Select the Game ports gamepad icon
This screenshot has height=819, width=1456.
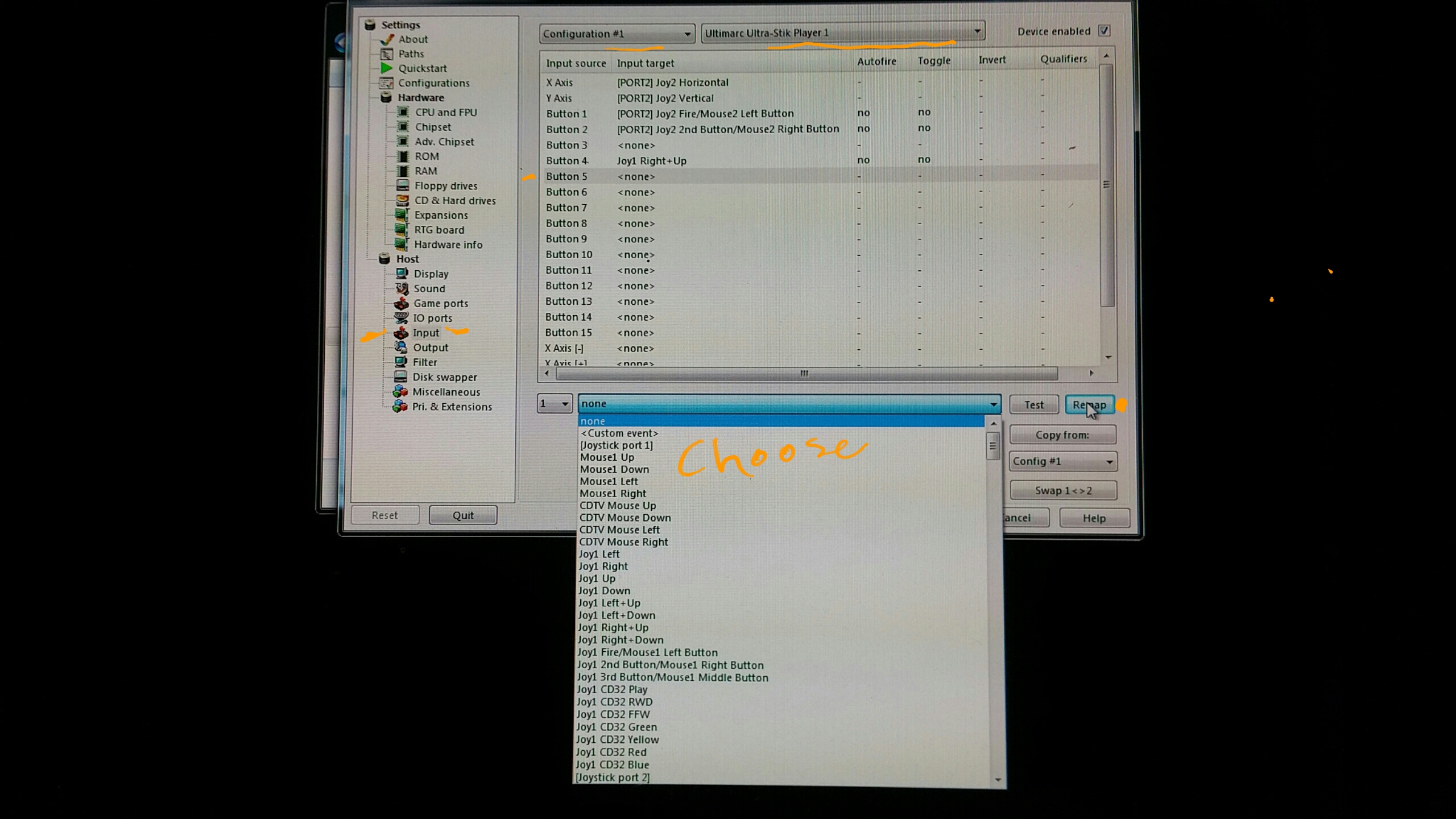click(402, 303)
